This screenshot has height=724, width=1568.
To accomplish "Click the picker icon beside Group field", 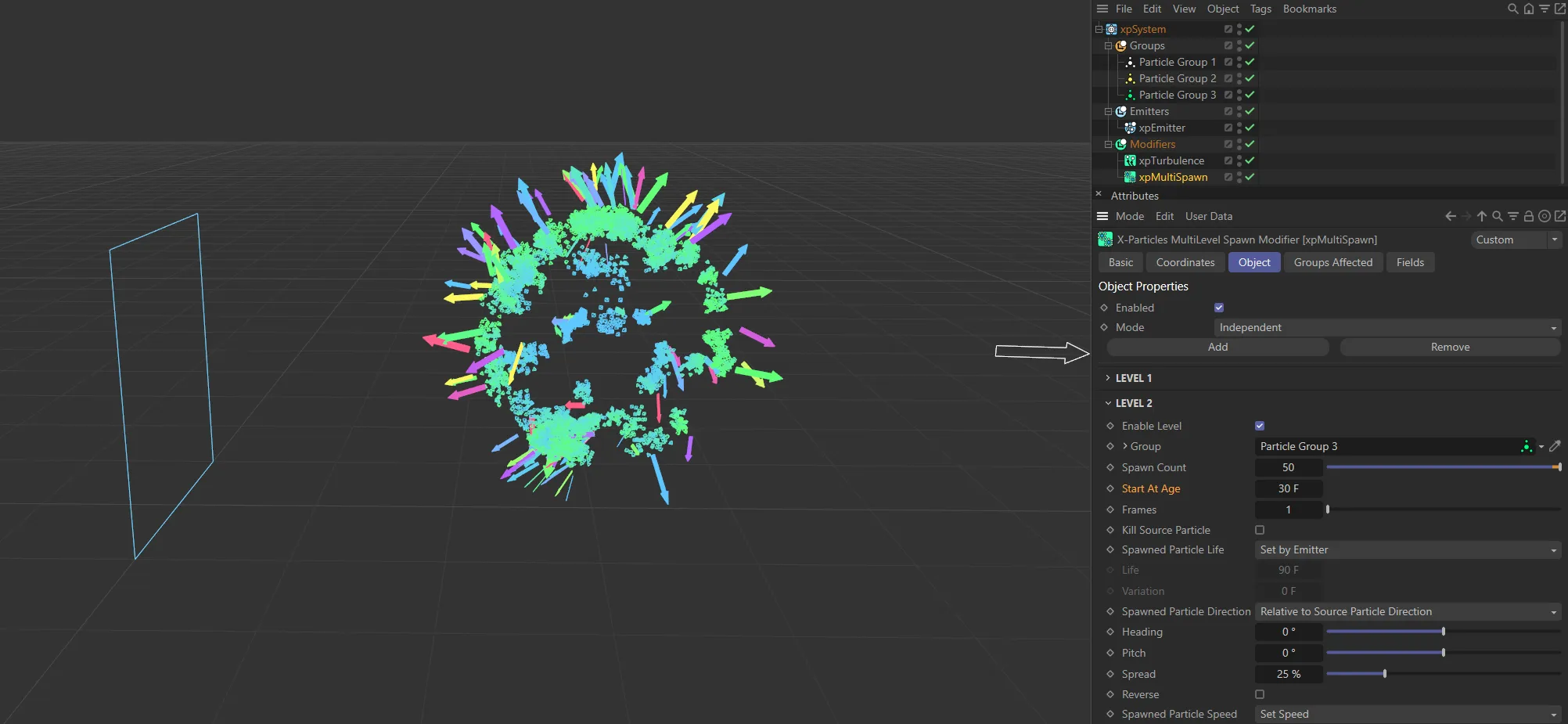I will click(x=1555, y=446).
